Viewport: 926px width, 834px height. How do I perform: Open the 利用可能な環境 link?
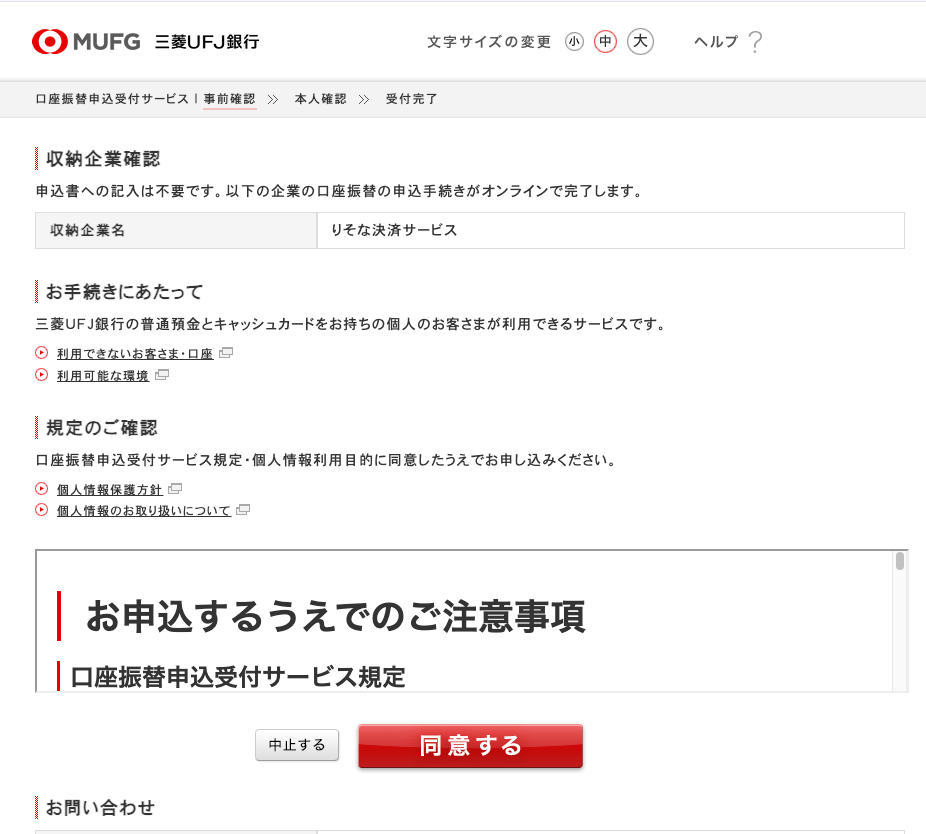102,376
